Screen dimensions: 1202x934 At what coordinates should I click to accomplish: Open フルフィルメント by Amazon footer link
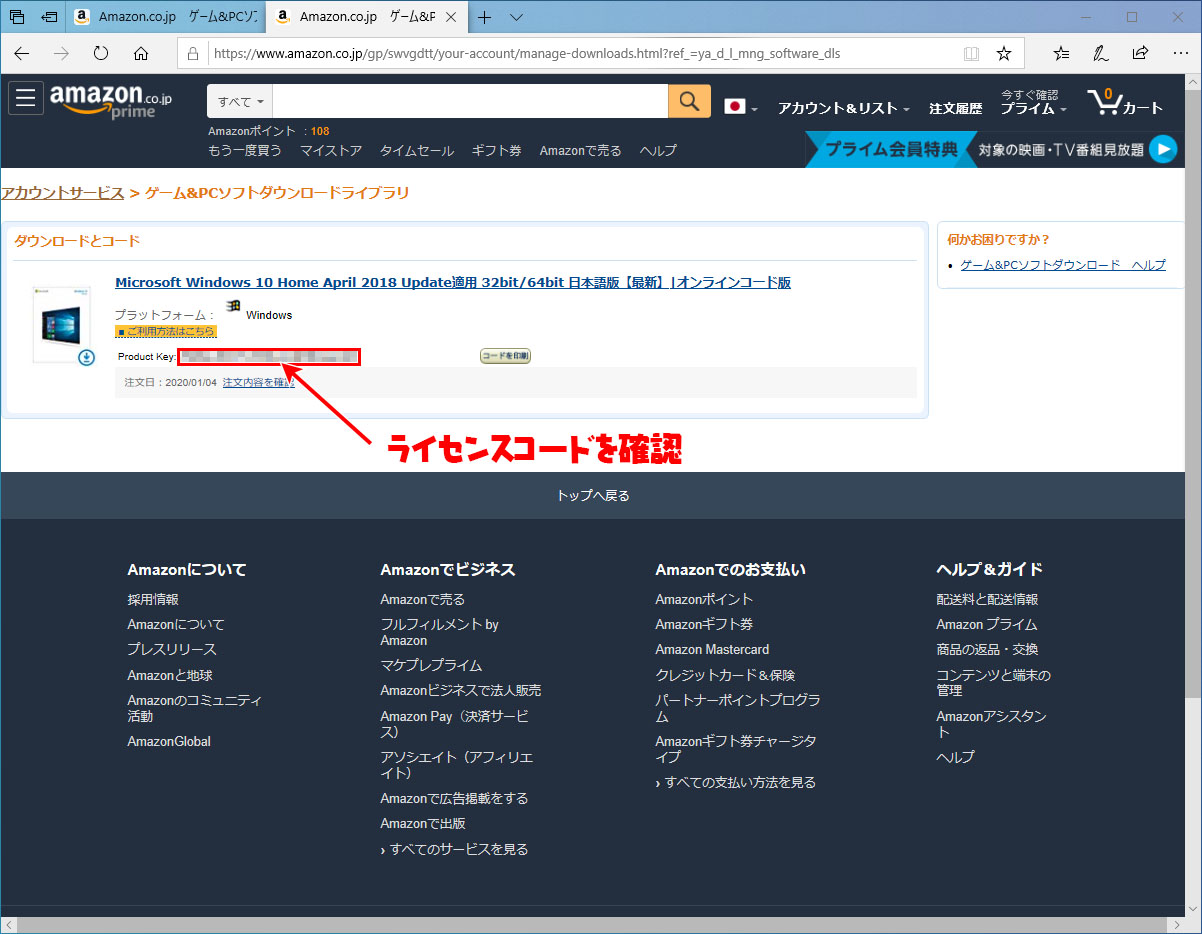point(439,632)
